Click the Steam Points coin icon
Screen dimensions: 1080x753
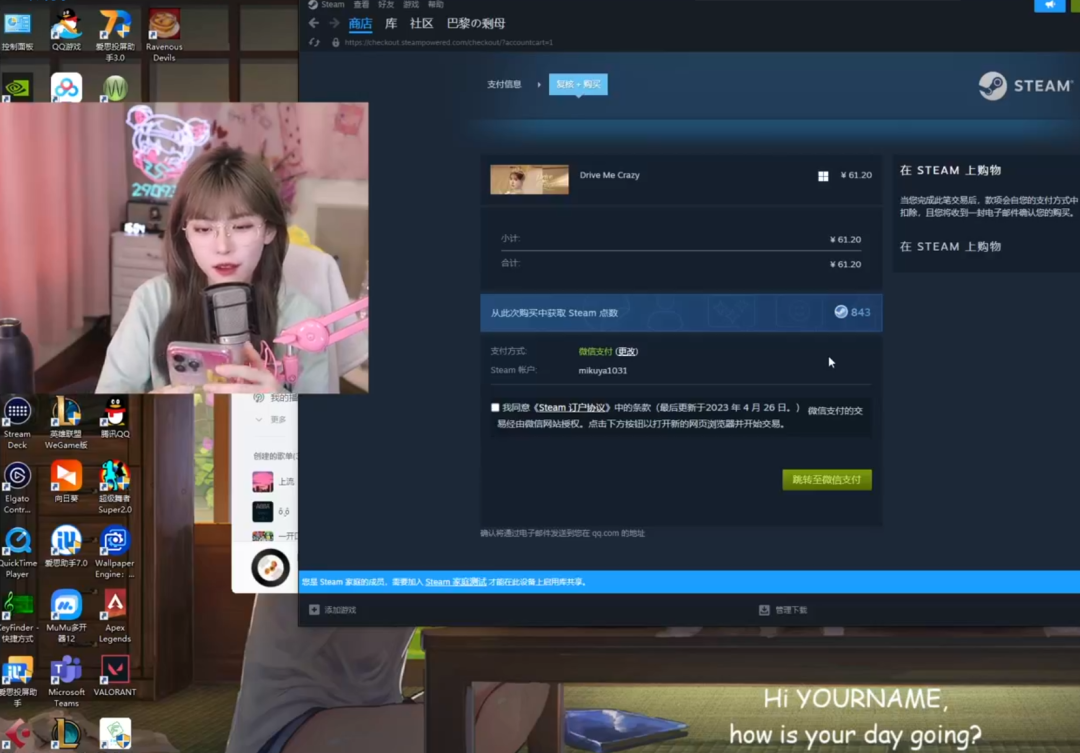click(x=841, y=312)
